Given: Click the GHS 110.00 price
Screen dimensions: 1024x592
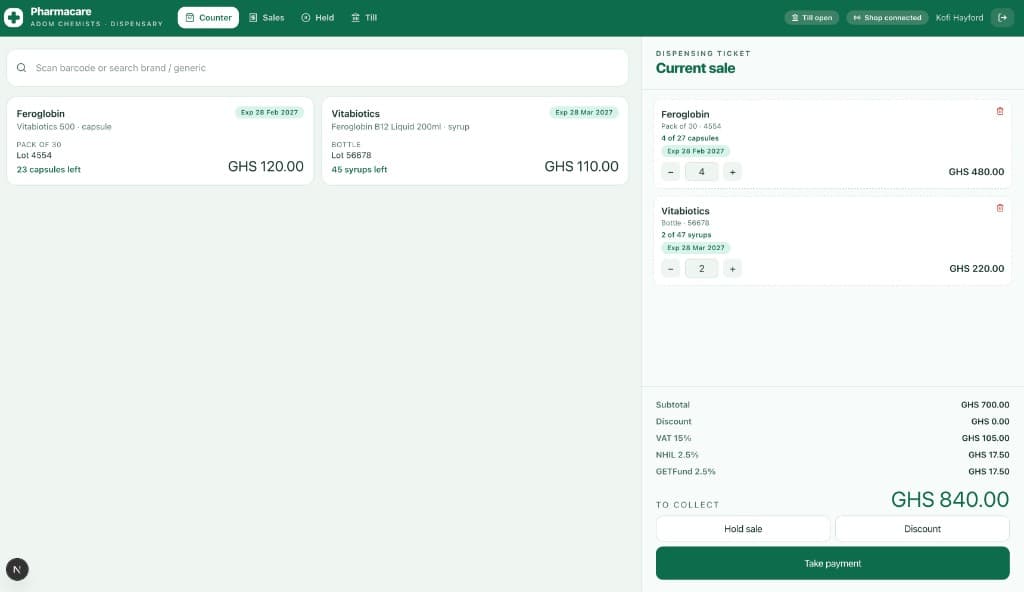Looking at the screenshot, I should coord(581,167).
